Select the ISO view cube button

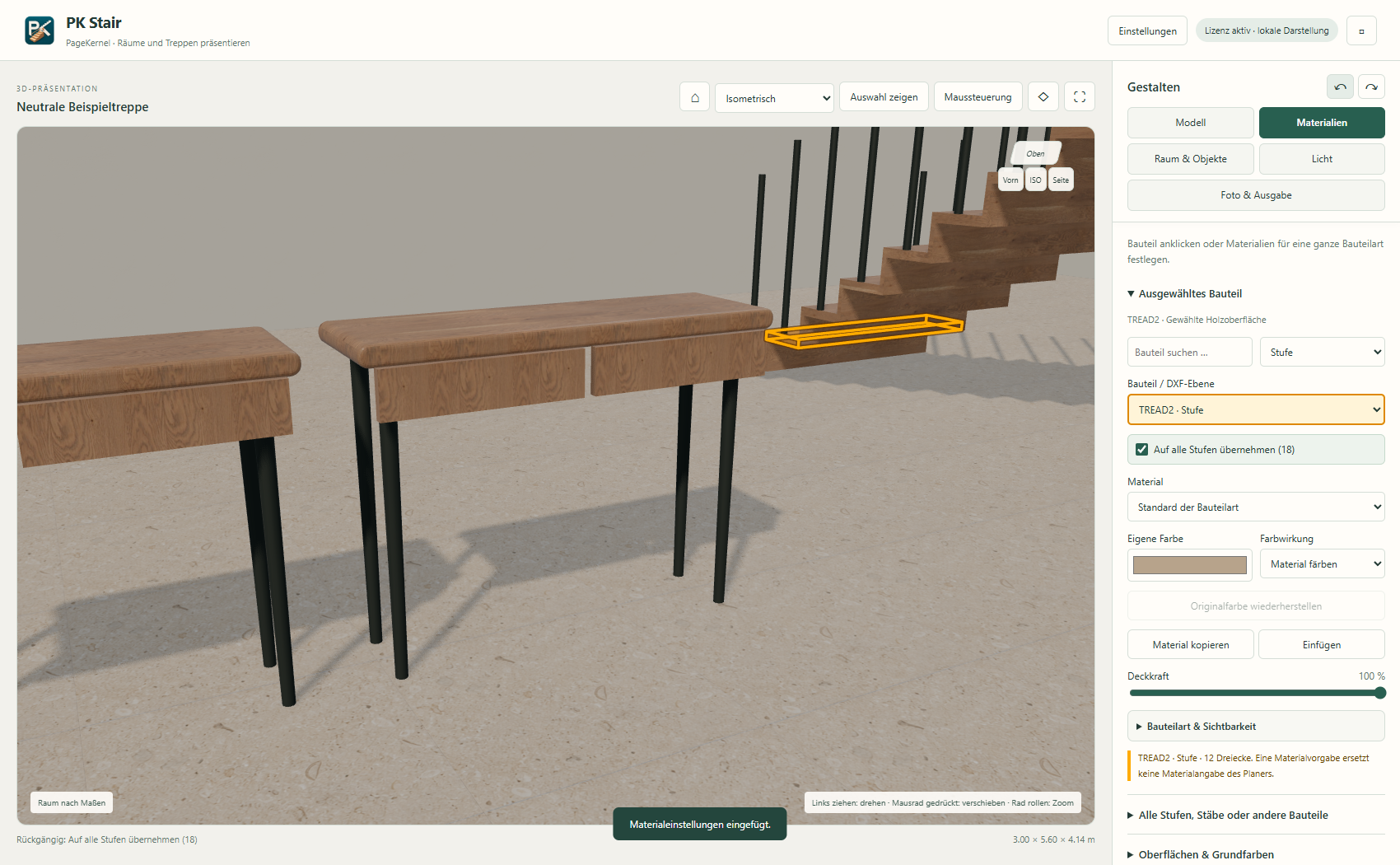1035,180
